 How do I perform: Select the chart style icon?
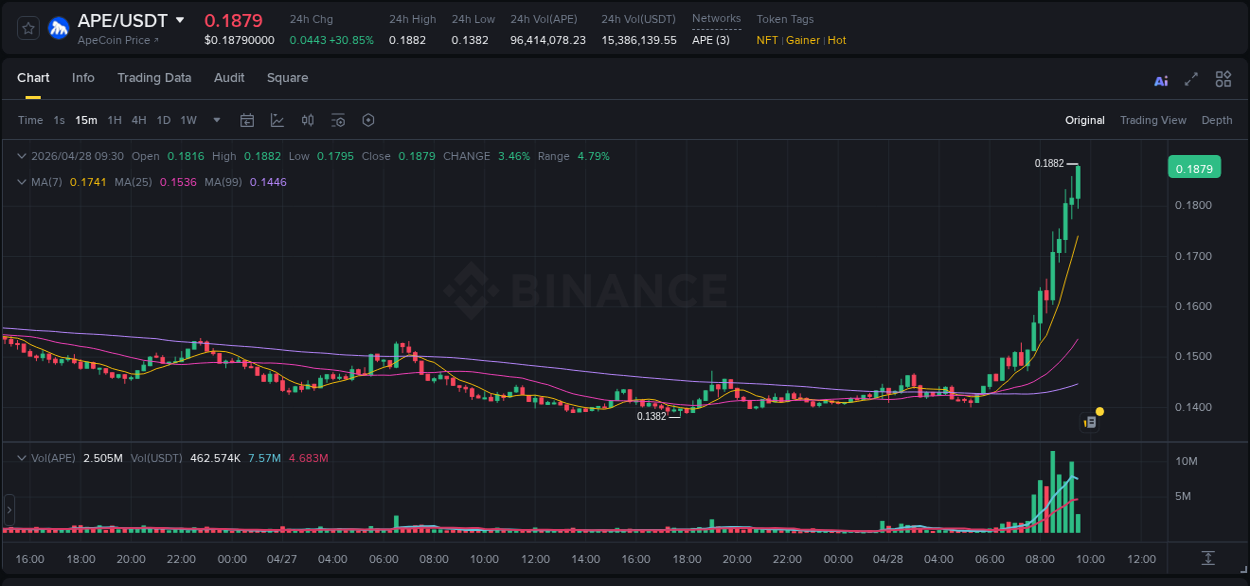click(275, 120)
